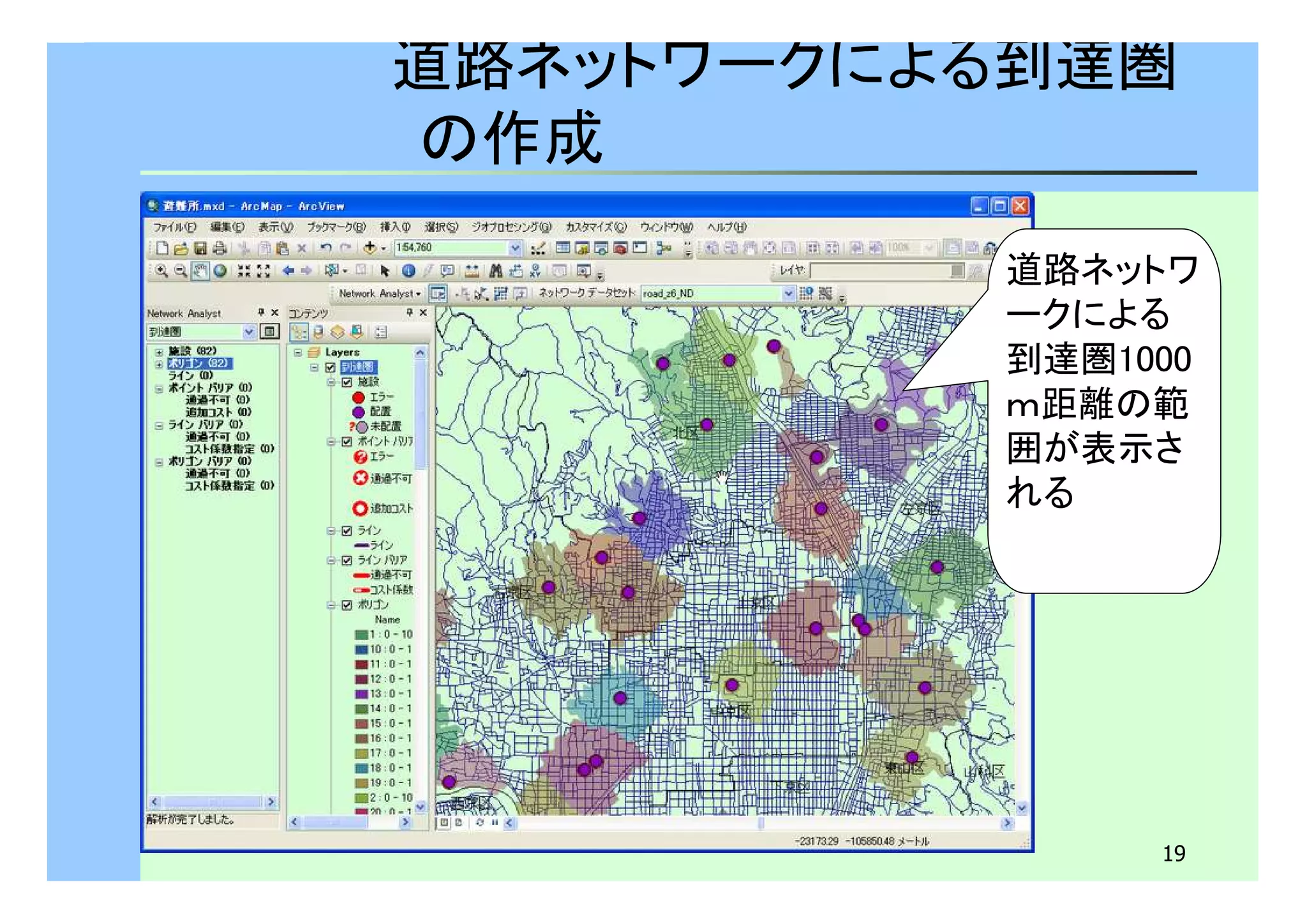Open Network Identify tool icon
The width and height of the screenshot is (1307, 924).
[807, 294]
